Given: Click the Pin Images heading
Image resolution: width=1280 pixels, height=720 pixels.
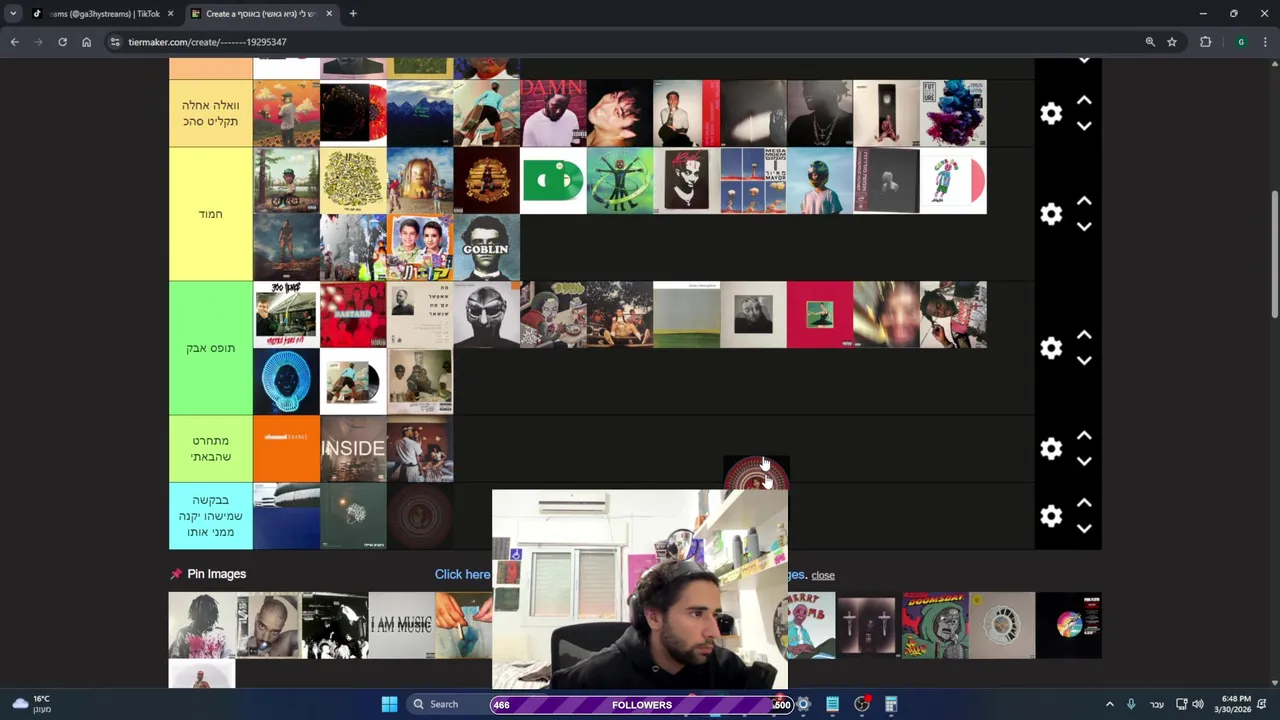Looking at the screenshot, I should (x=216, y=574).
